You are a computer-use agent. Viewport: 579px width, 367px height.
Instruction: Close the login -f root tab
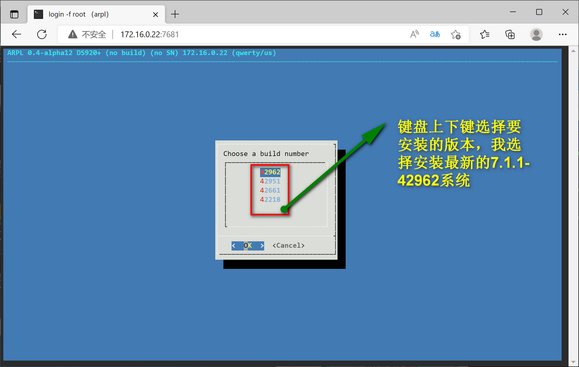(x=155, y=14)
